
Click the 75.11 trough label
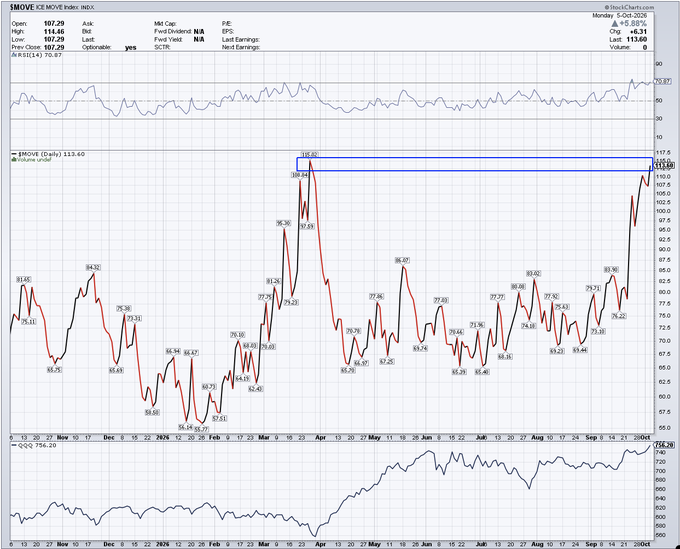coord(29,321)
